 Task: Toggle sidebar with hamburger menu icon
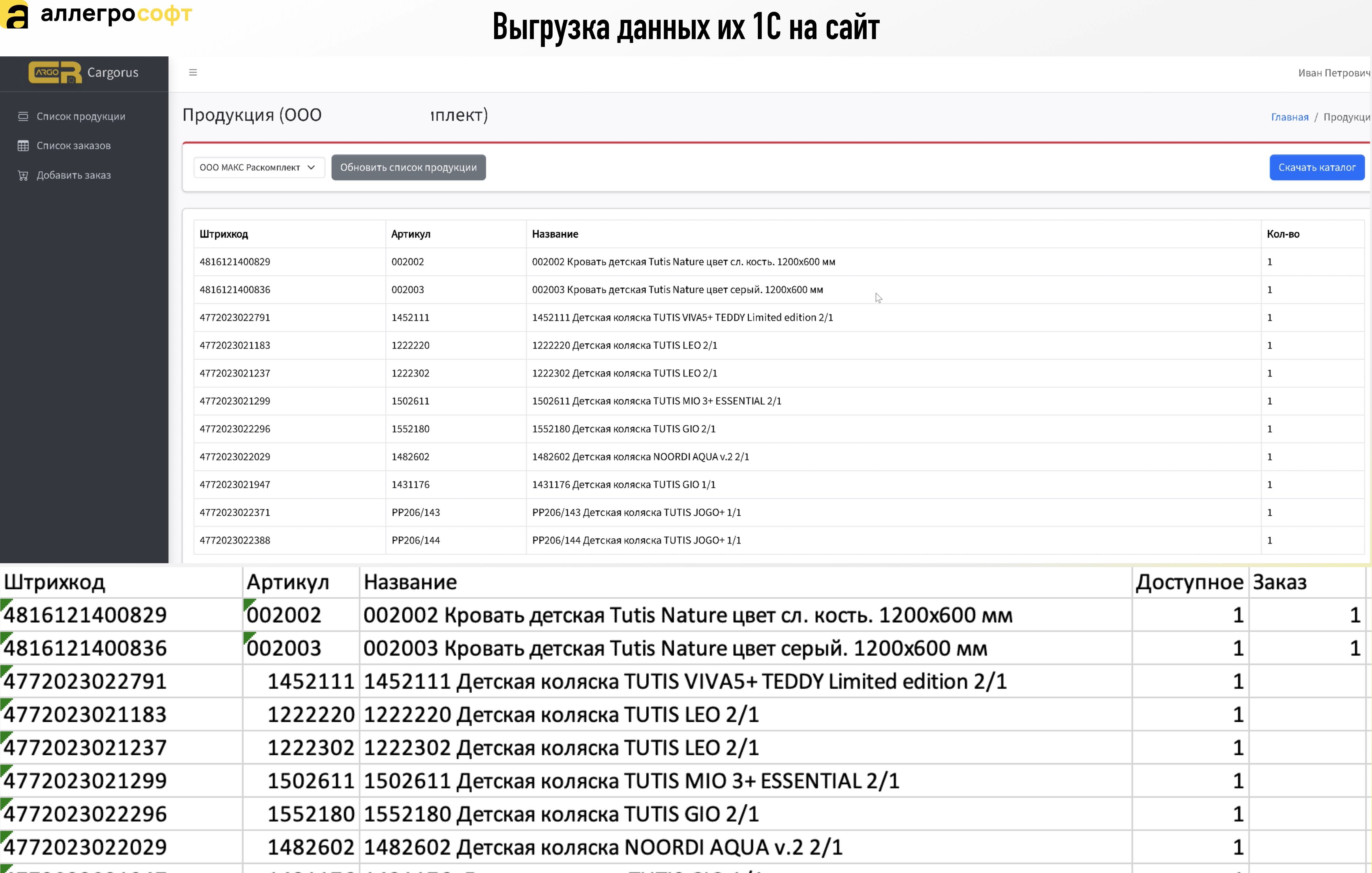tap(193, 72)
